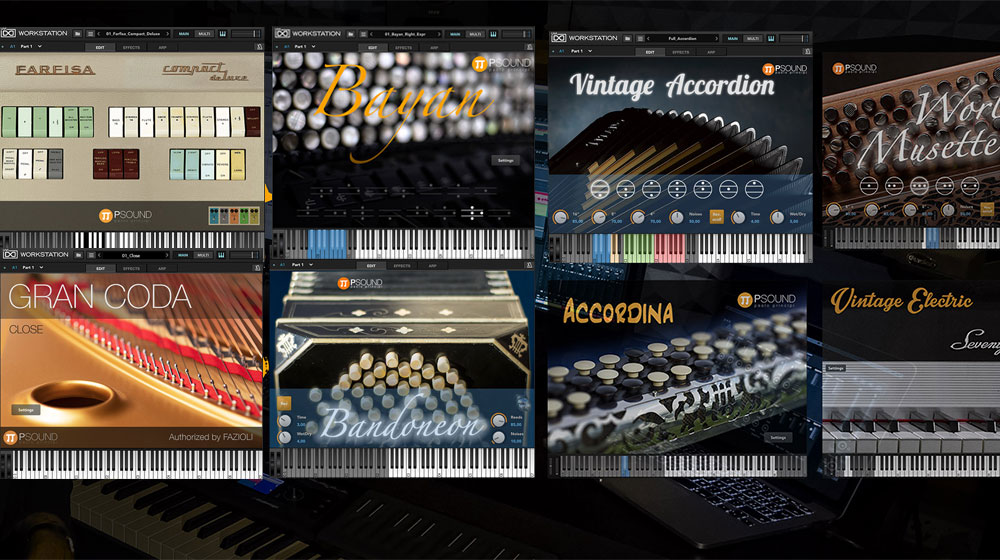Switch to ARP tab in Bayan window
Image resolution: width=1000 pixels, height=560 pixels.
434,47
